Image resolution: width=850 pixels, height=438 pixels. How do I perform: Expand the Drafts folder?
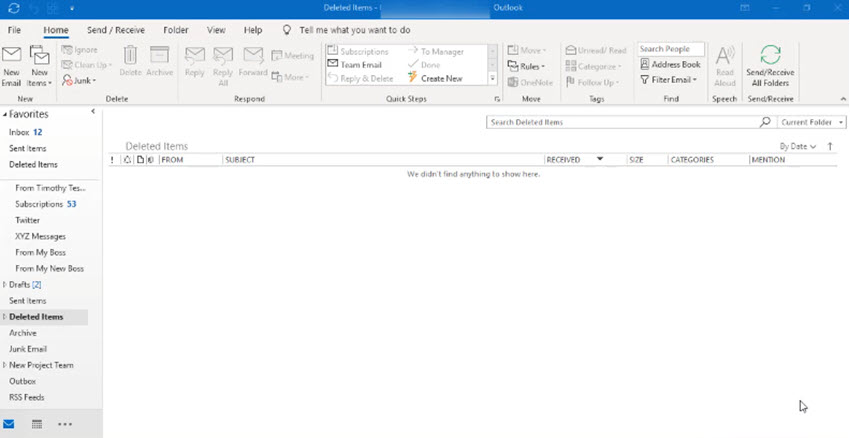(x=5, y=284)
